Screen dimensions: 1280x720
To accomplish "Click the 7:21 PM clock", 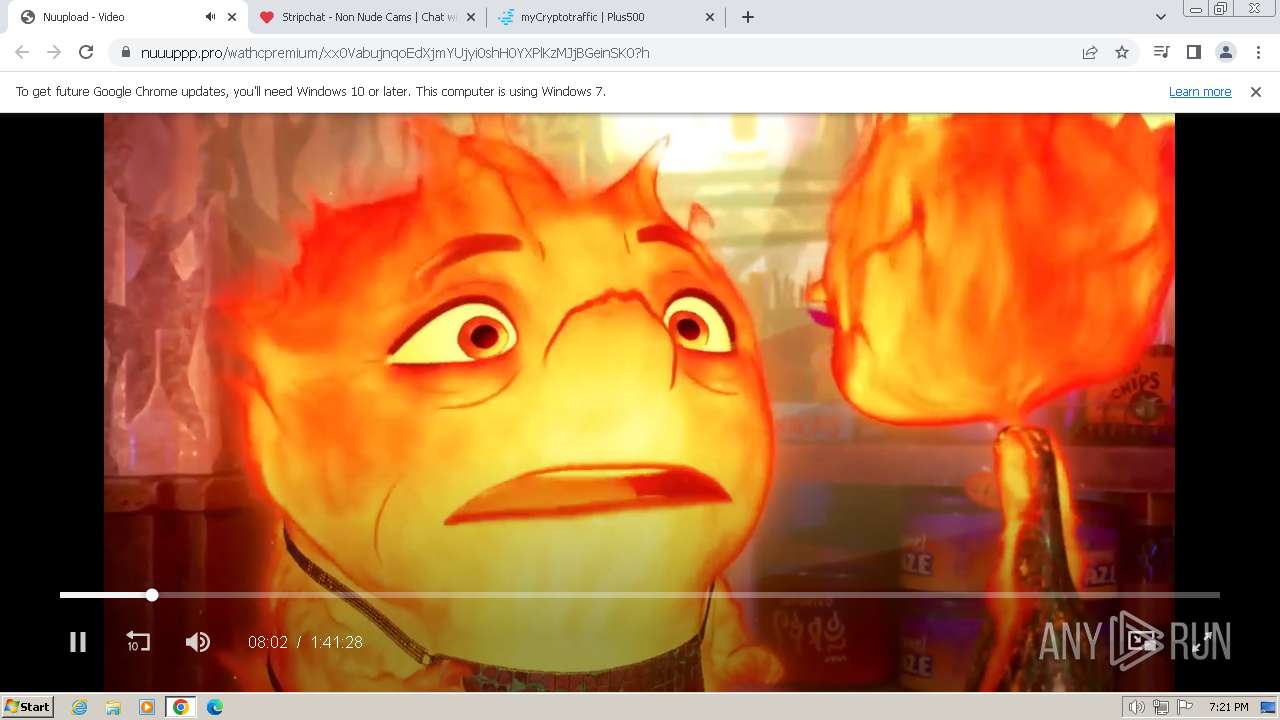I will [1228, 707].
